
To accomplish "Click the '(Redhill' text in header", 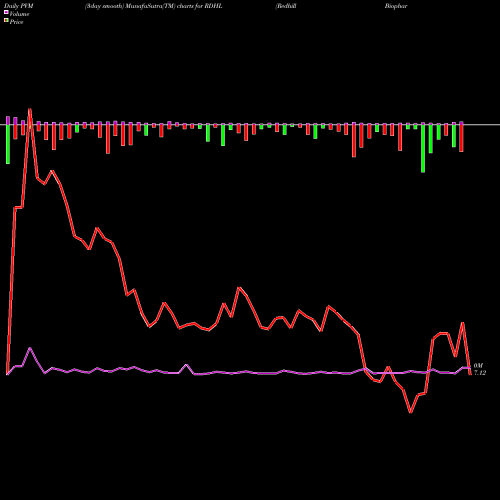I will click(286, 6).
